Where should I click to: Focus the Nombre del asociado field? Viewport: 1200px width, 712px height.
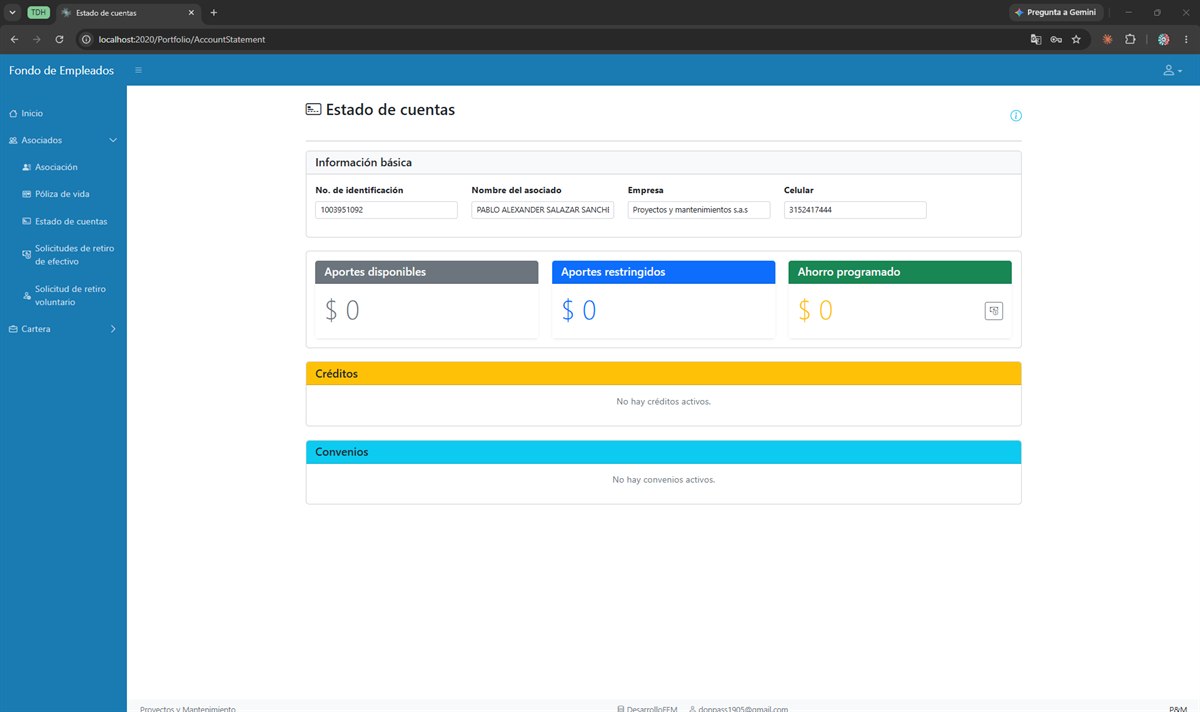543,210
